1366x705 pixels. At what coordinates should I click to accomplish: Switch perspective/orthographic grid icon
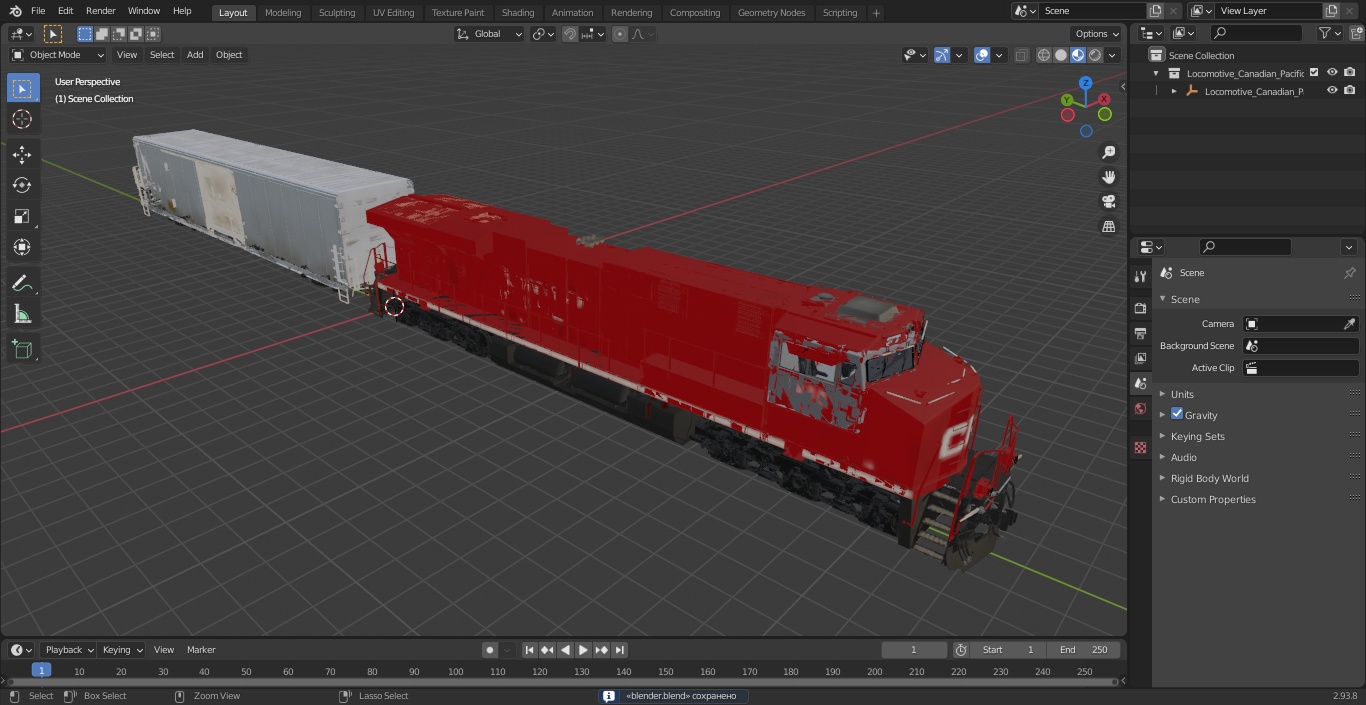(x=1109, y=226)
